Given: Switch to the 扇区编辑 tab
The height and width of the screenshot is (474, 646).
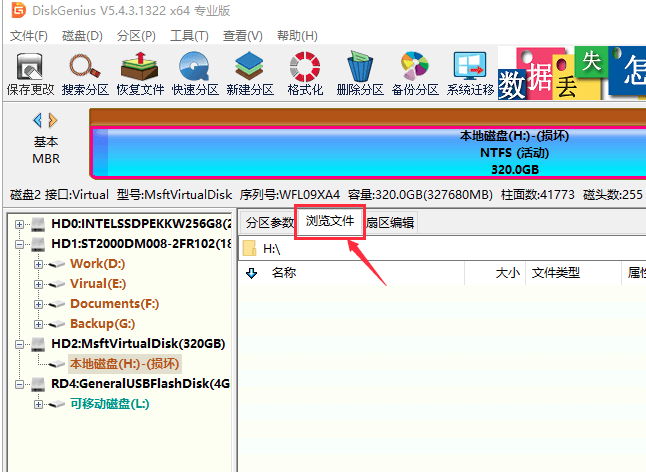Looking at the screenshot, I should [391, 223].
